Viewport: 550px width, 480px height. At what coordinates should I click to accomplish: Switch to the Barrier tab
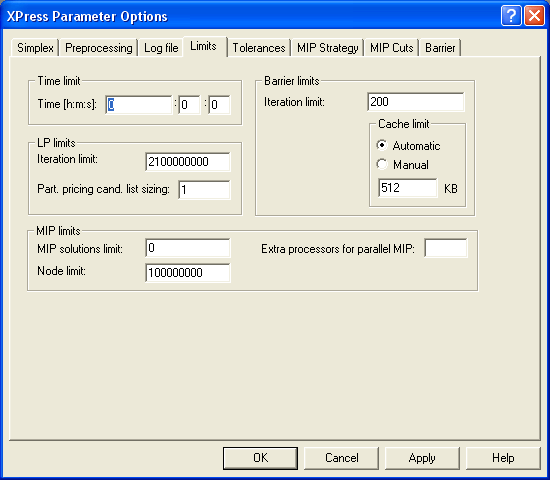(x=440, y=48)
